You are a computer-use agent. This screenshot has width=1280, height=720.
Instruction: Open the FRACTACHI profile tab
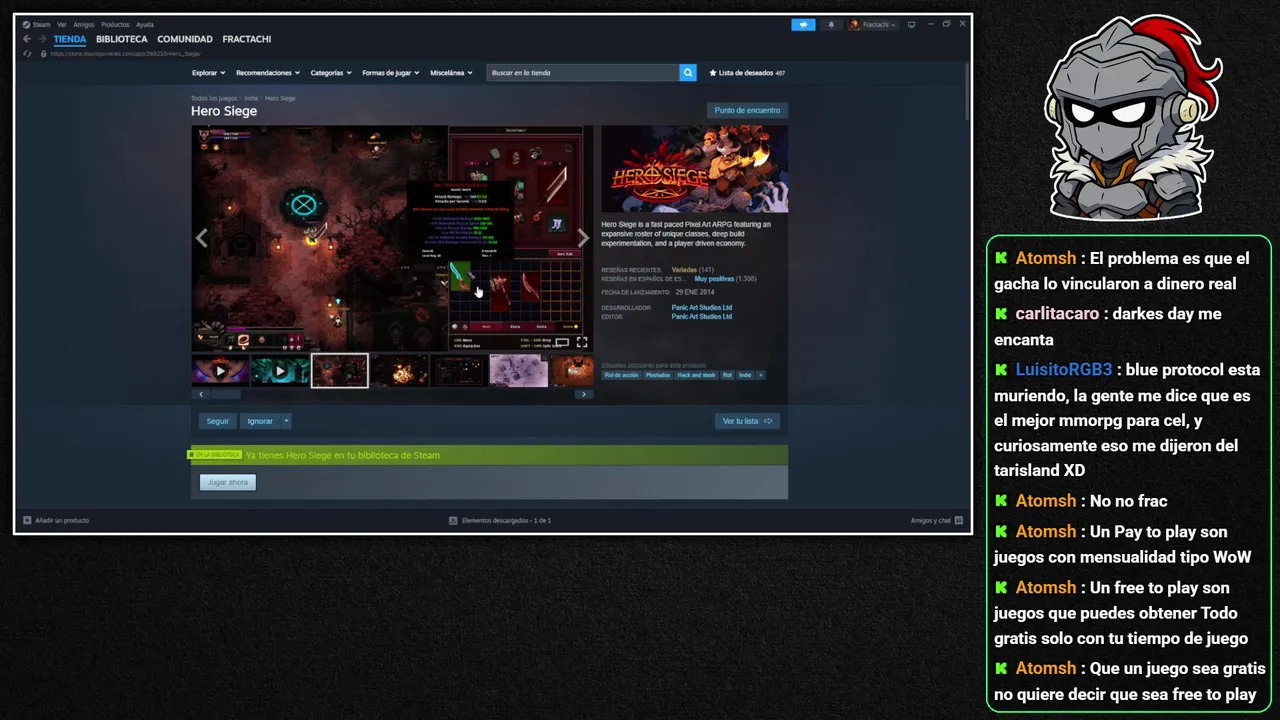(x=247, y=39)
